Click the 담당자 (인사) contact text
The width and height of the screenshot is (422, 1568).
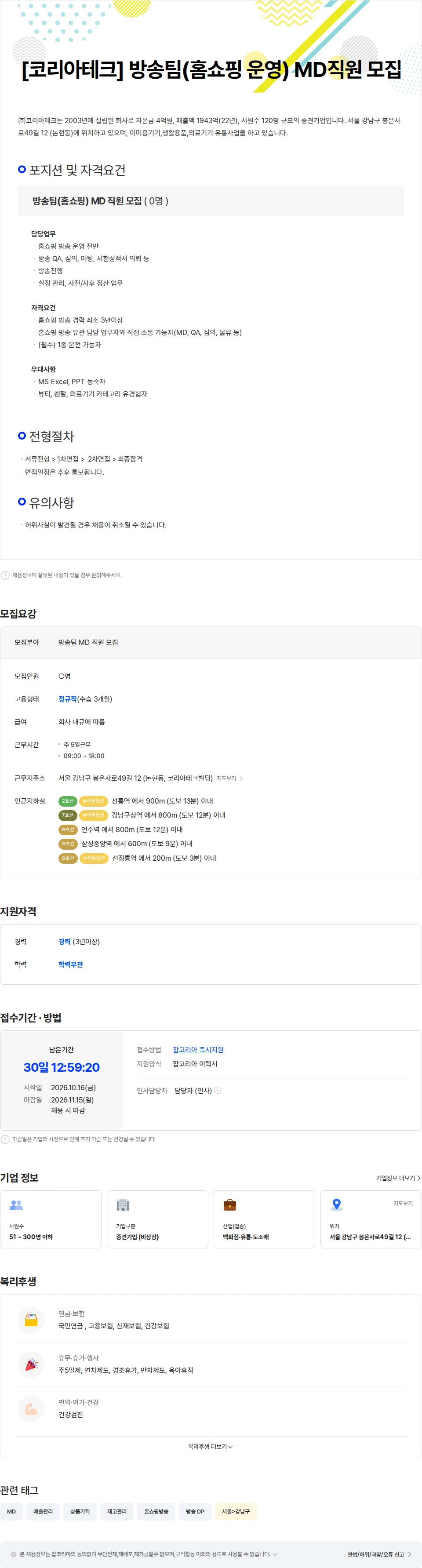point(193,1091)
